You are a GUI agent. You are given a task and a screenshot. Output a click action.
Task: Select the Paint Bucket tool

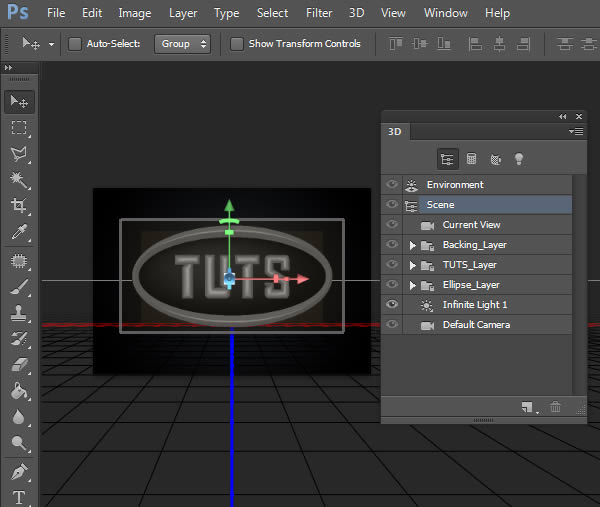pos(19,391)
